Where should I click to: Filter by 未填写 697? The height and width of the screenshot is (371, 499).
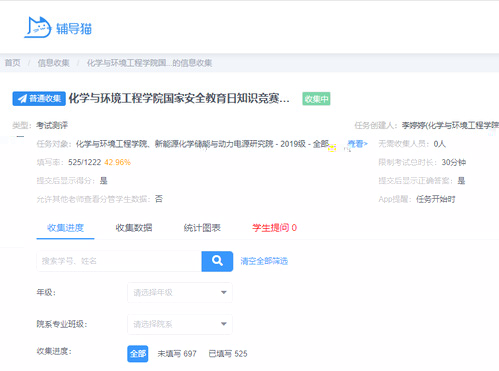click(177, 354)
